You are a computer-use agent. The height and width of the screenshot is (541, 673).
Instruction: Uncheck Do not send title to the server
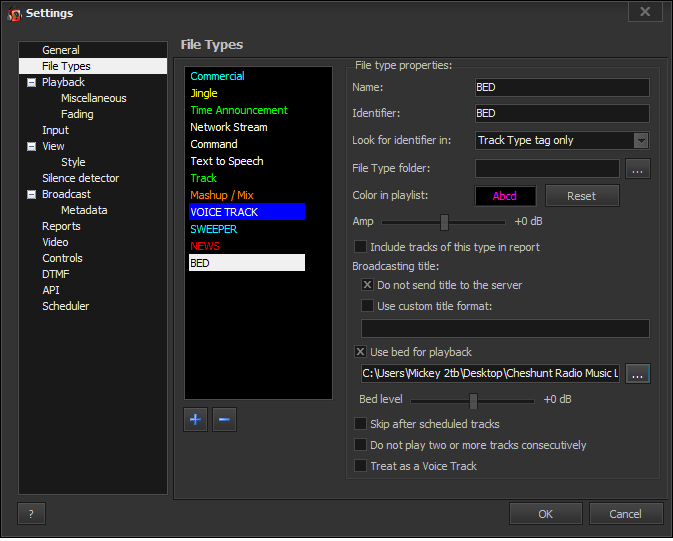point(367,286)
